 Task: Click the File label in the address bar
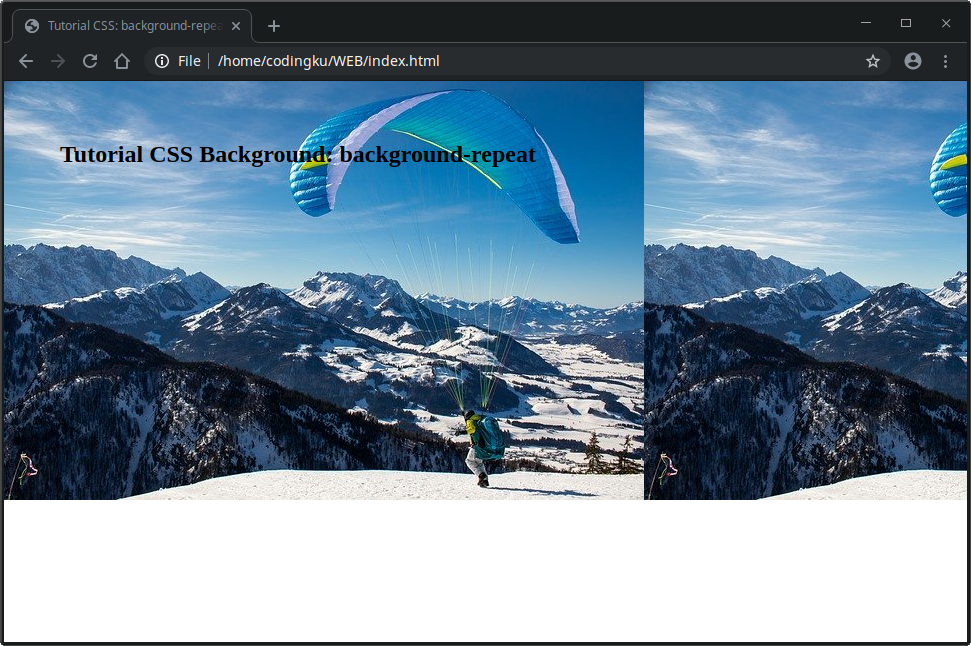click(x=189, y=61)
